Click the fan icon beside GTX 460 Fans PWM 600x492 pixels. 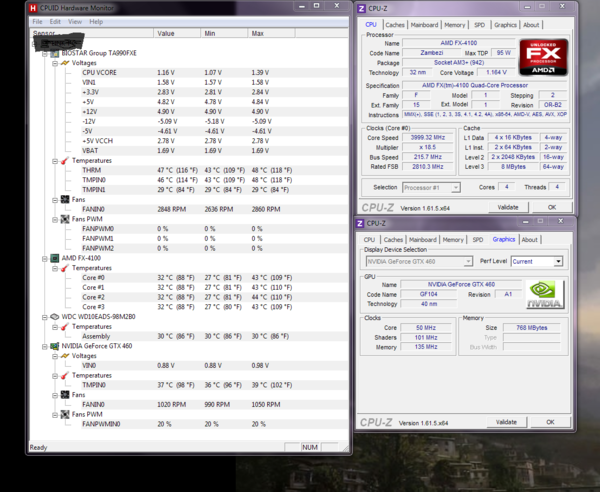(x=65, y=414)
